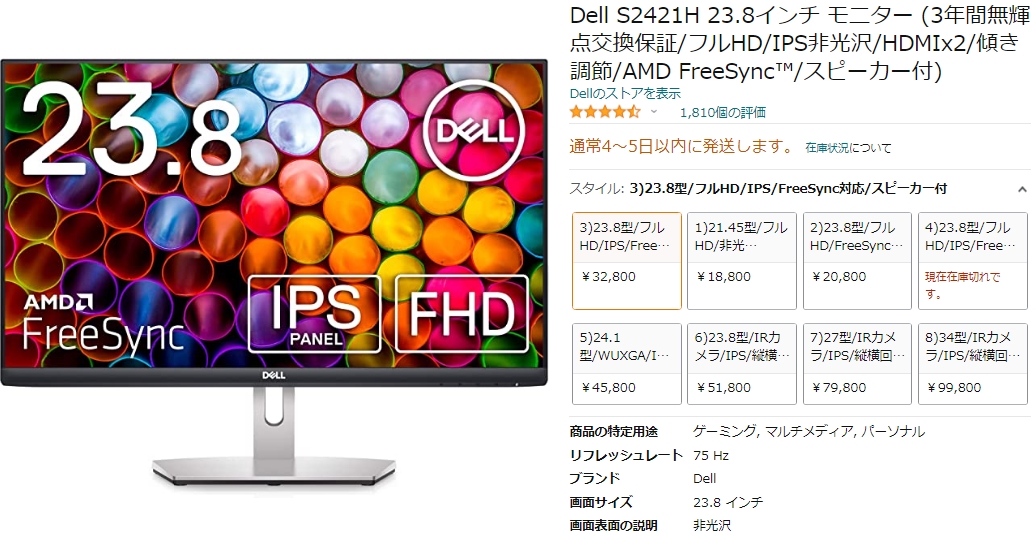
Task: Click the AMD FreeSync logo on image
Action: tap(103, 323)
